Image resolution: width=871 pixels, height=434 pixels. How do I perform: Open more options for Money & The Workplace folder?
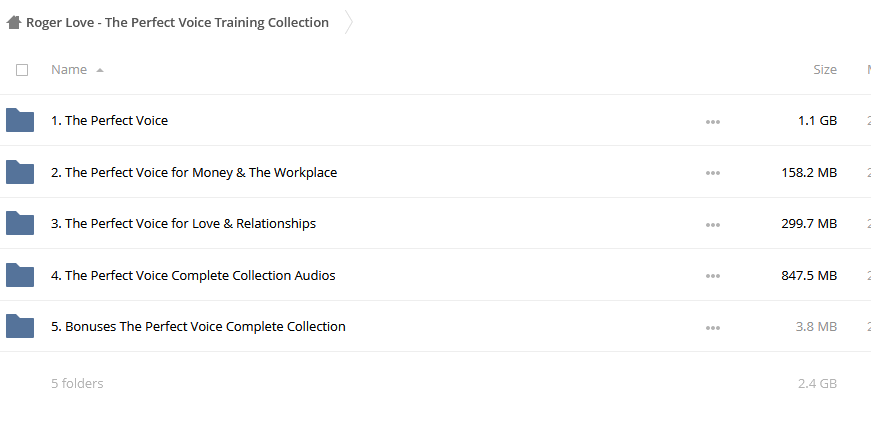(x=713, y=173)
